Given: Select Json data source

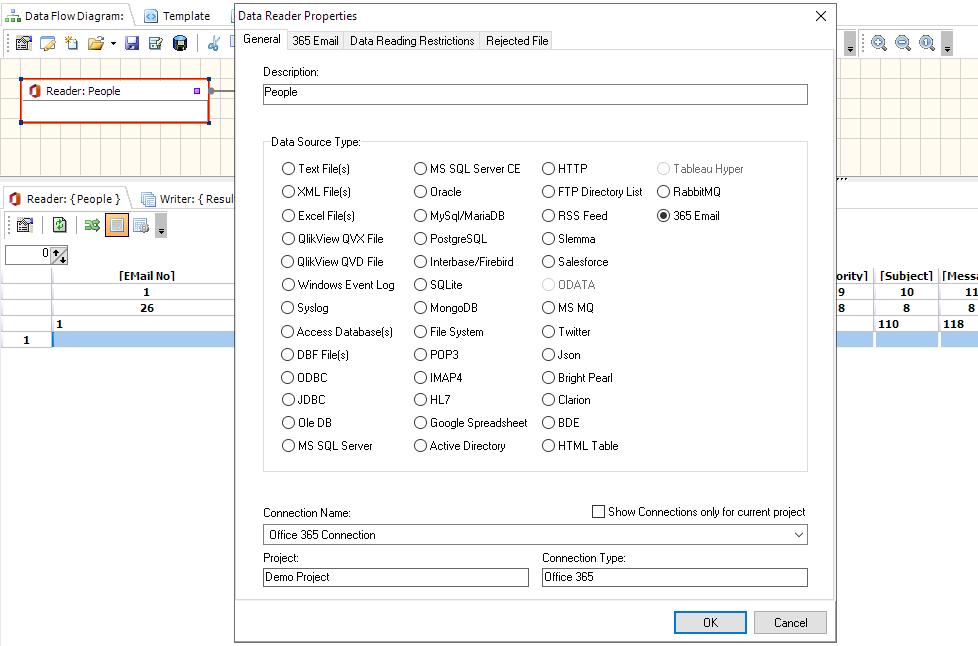Looking at the screenshot, I should pyautogui.click(x=548, y=355).
